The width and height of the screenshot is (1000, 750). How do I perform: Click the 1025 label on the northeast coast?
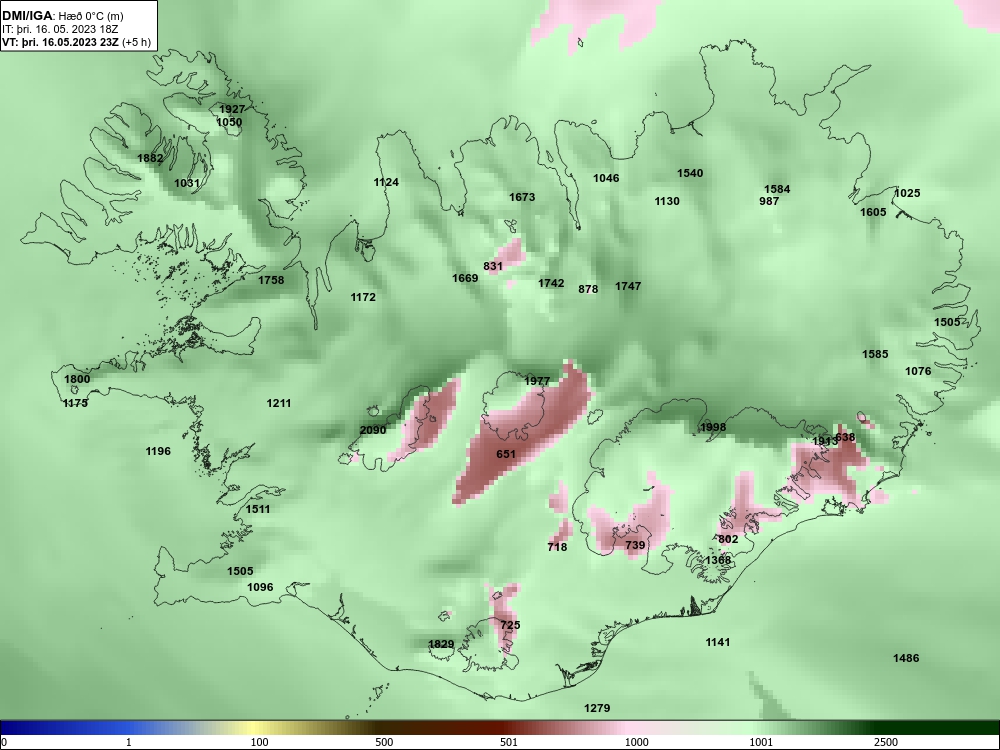pos(908,193)
